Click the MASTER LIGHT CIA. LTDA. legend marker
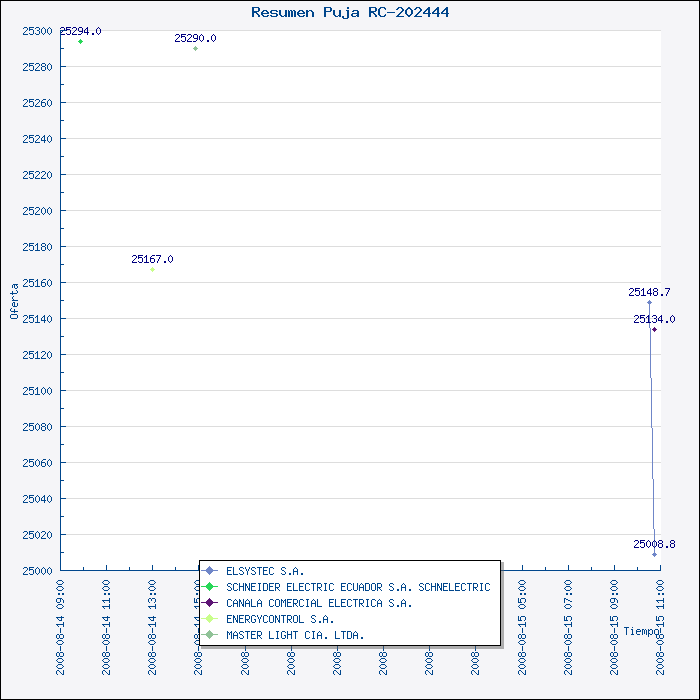Viewport: 700px width, 700px height. (210, 635)
